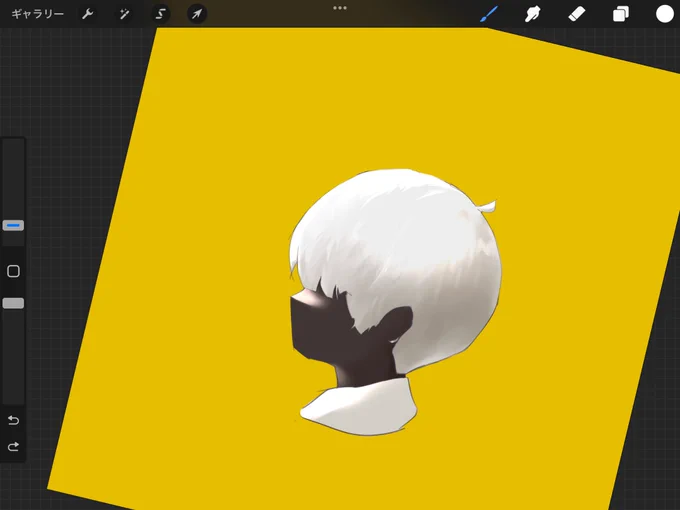Activate the Selection S tool
This screenshot has width=680, height=510.
[160, 14]
